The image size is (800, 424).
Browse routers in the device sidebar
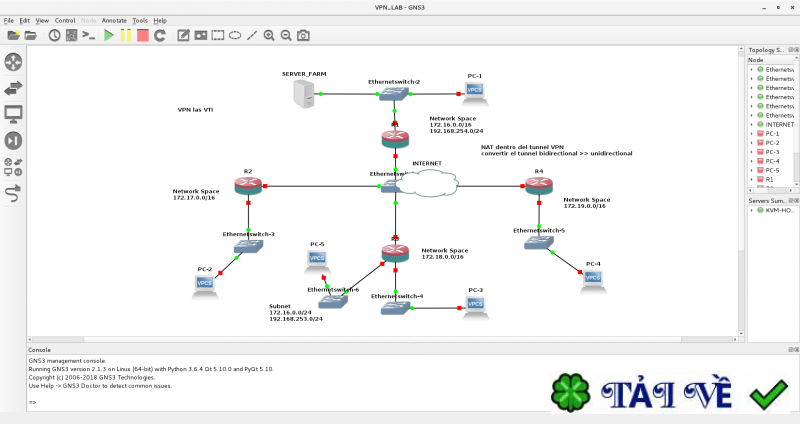pos(13,62)
